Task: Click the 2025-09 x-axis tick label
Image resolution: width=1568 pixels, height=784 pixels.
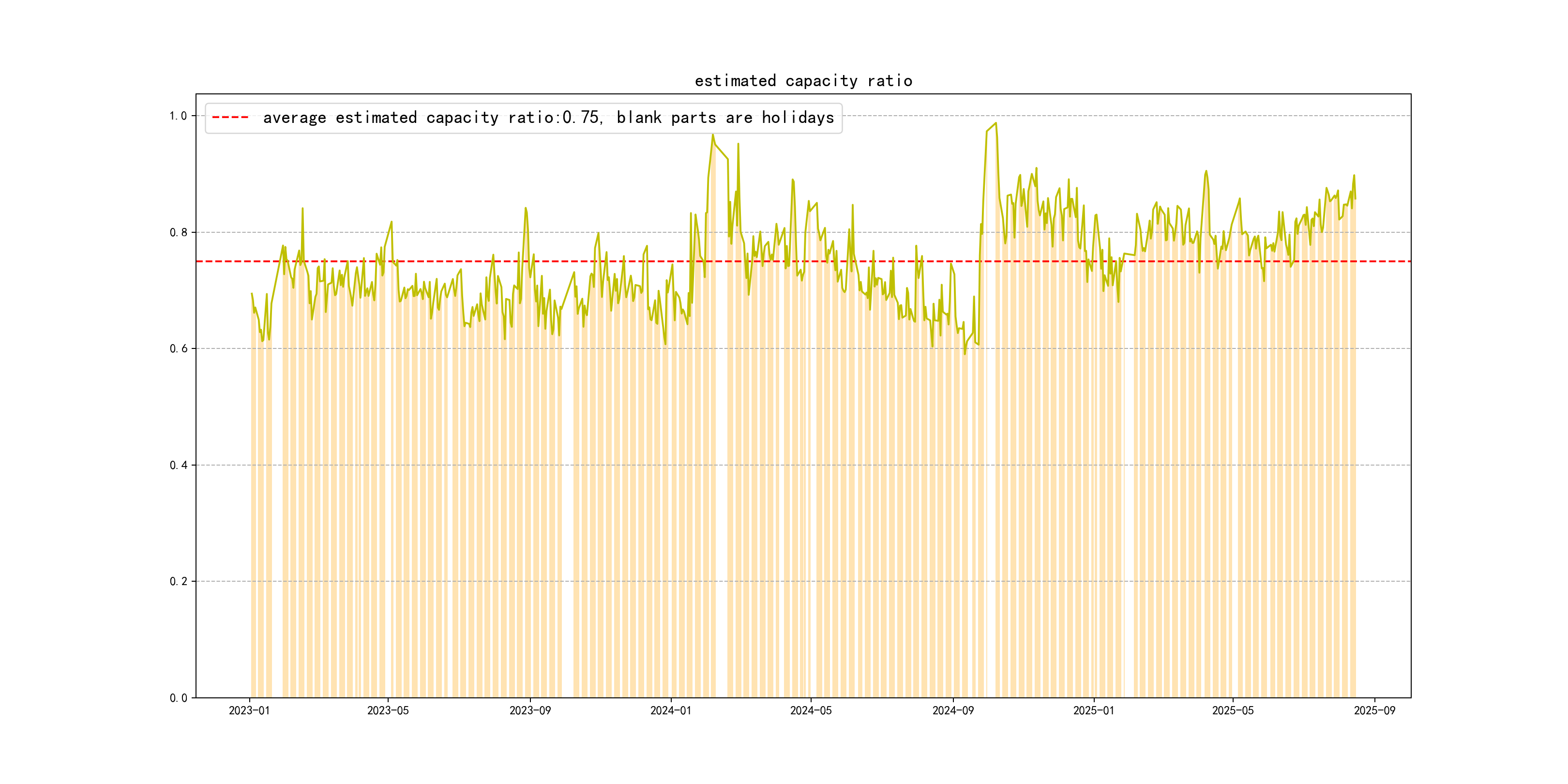Action: click(x=1374, y=710)
